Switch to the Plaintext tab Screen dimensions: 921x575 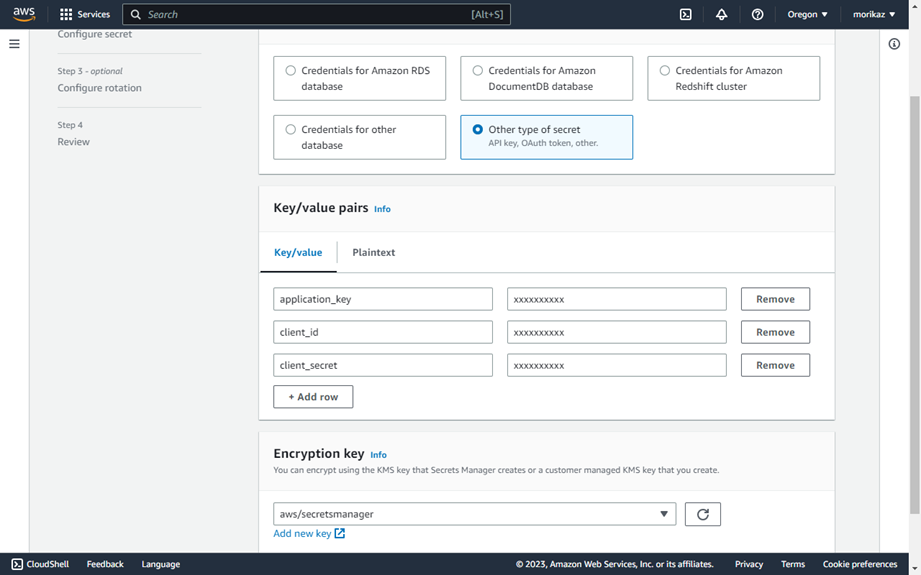pyautogui.click(x=374, y=252)
